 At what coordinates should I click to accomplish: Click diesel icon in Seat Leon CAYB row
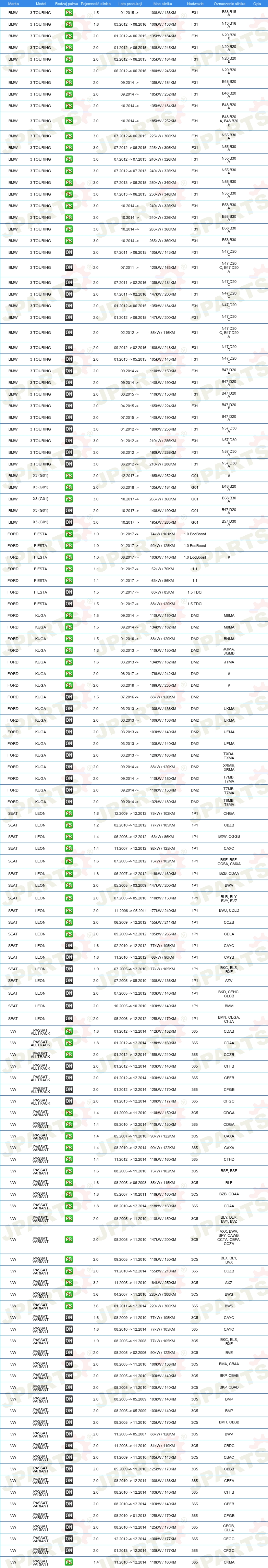(x=69, y=957)
